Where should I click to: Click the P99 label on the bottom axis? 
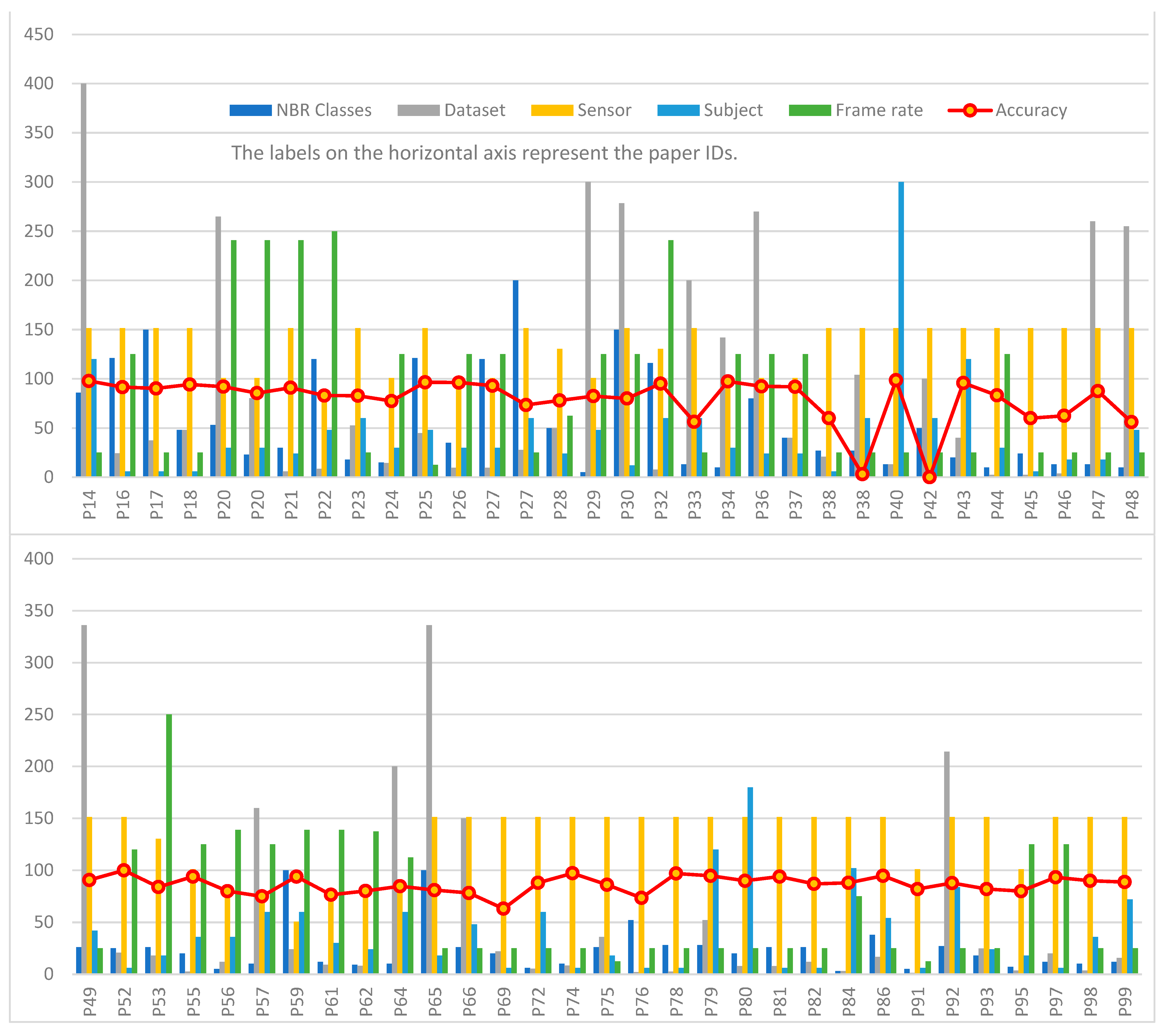tap(1125, 1002)
